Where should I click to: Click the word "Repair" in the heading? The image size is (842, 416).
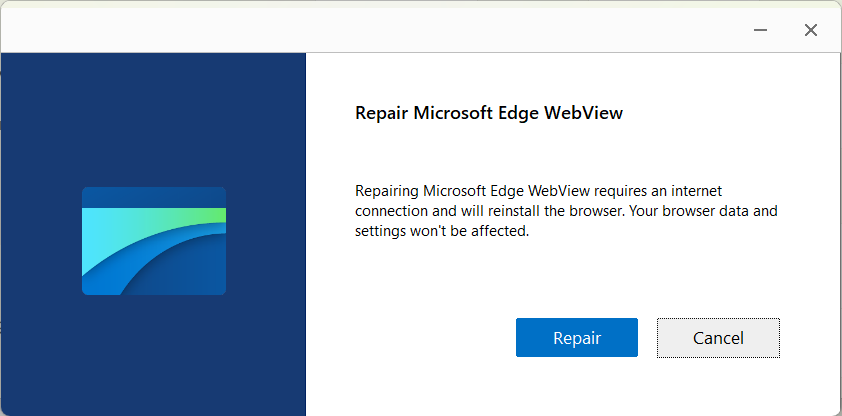pyautogui.click(x=383, y=113)
